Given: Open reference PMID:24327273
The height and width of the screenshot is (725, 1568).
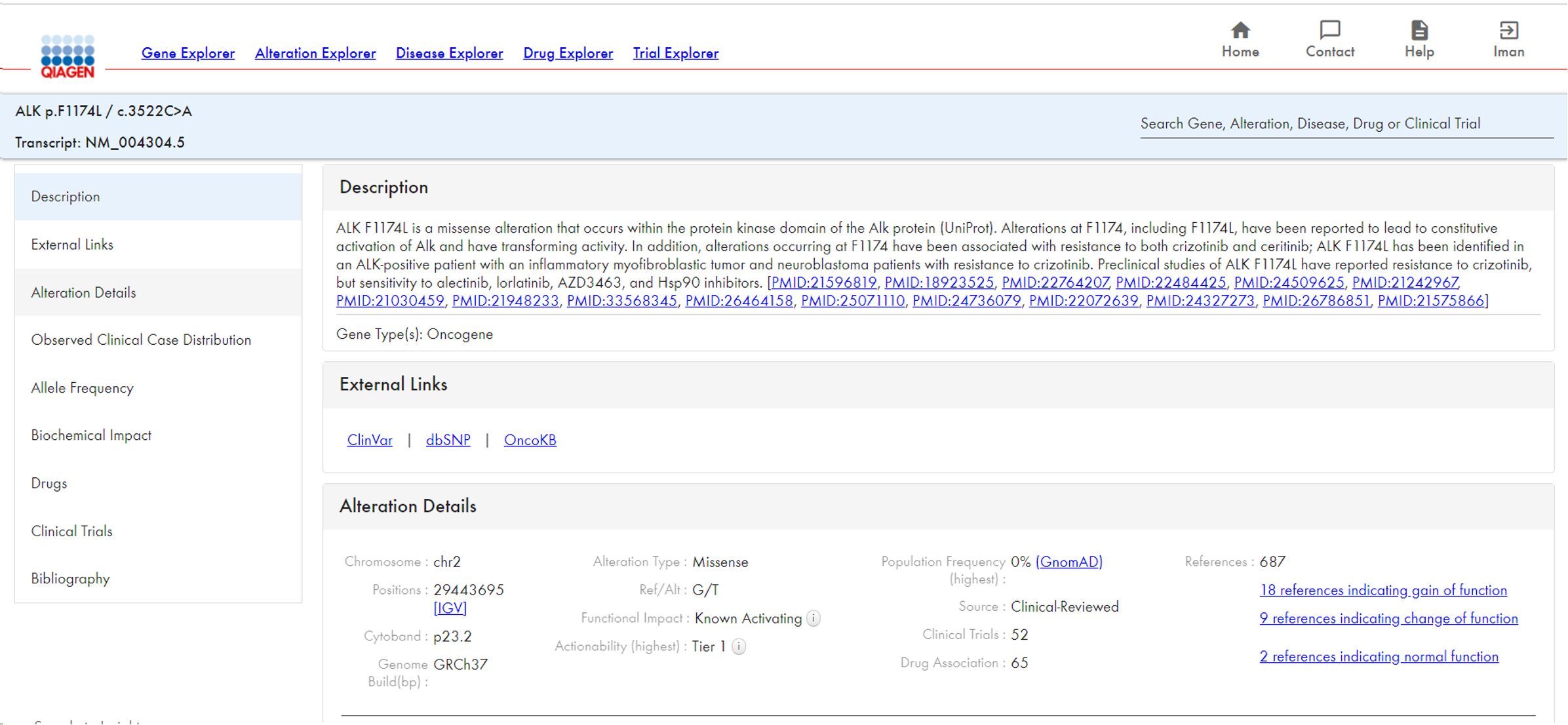Looking at the screenshot, I should click(x=1200, y=301).
